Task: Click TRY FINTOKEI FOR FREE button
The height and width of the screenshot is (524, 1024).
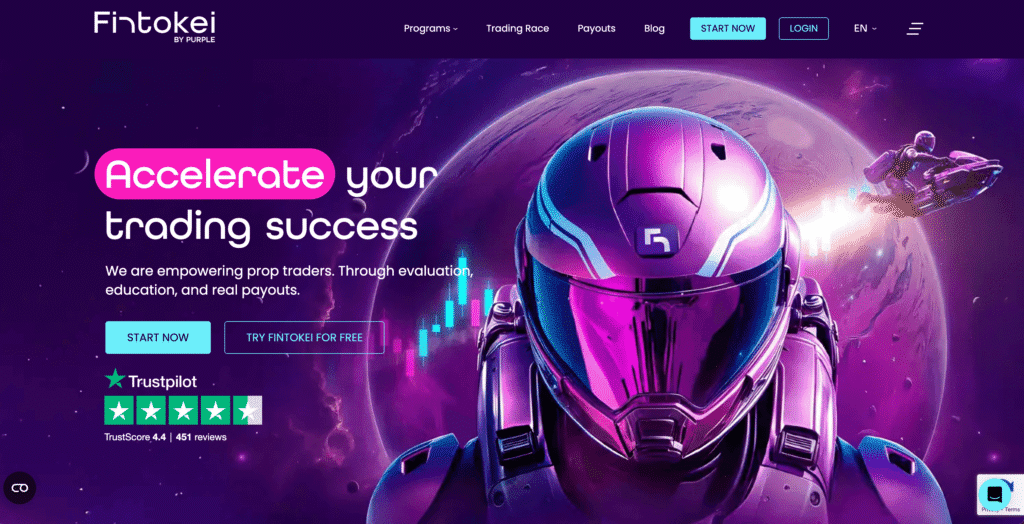Action: [x=304, y=338]
